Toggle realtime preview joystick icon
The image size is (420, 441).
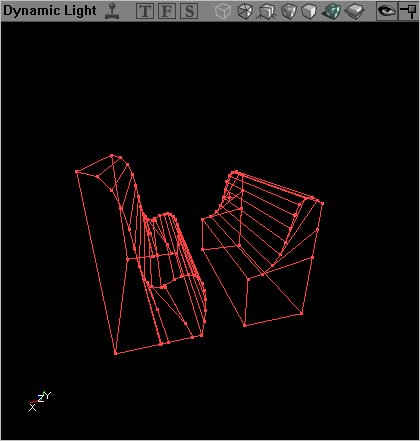pyautogui.click(x=112, y=11)
